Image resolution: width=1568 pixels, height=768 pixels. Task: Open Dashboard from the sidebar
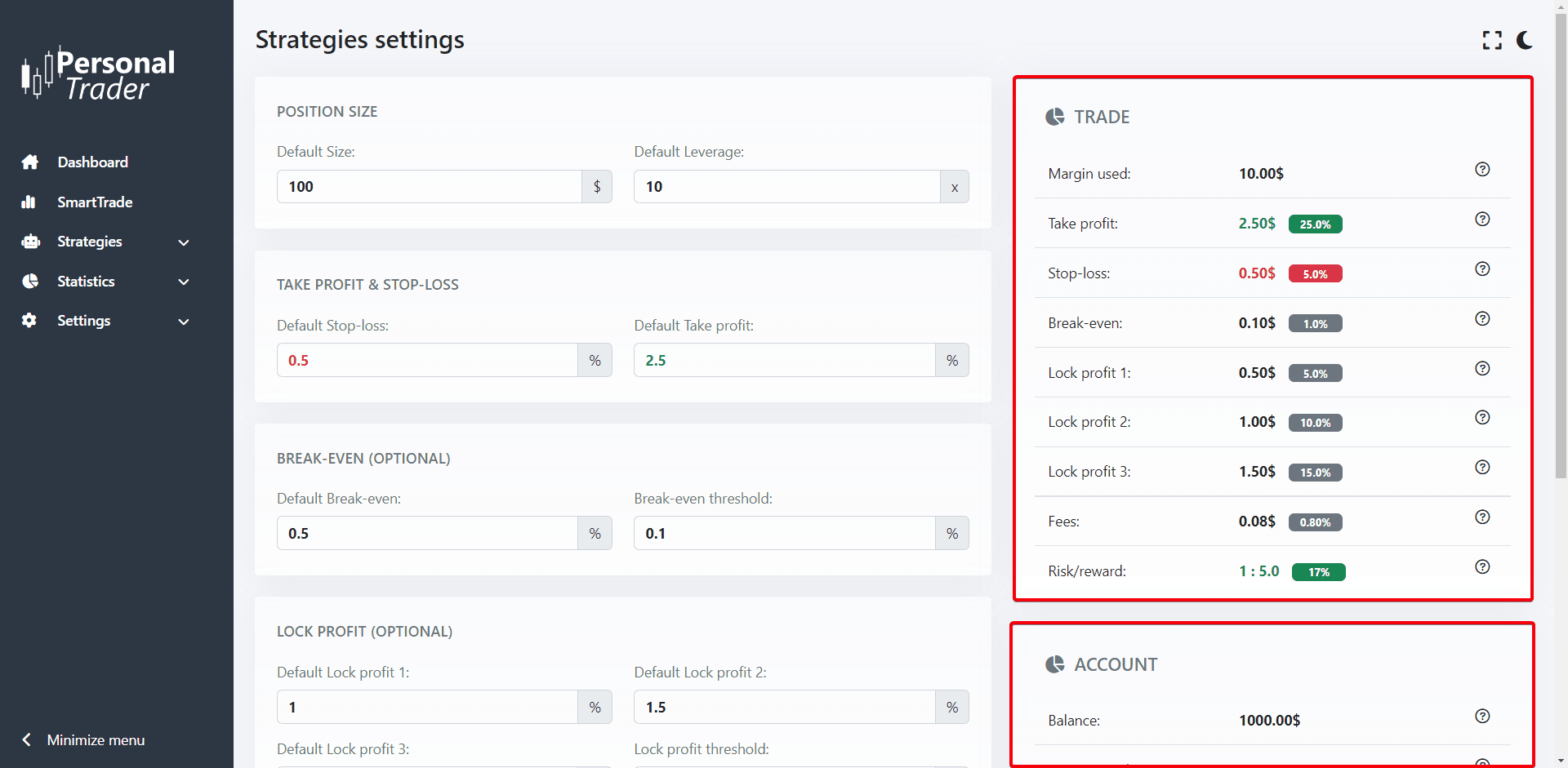[92, 162]
